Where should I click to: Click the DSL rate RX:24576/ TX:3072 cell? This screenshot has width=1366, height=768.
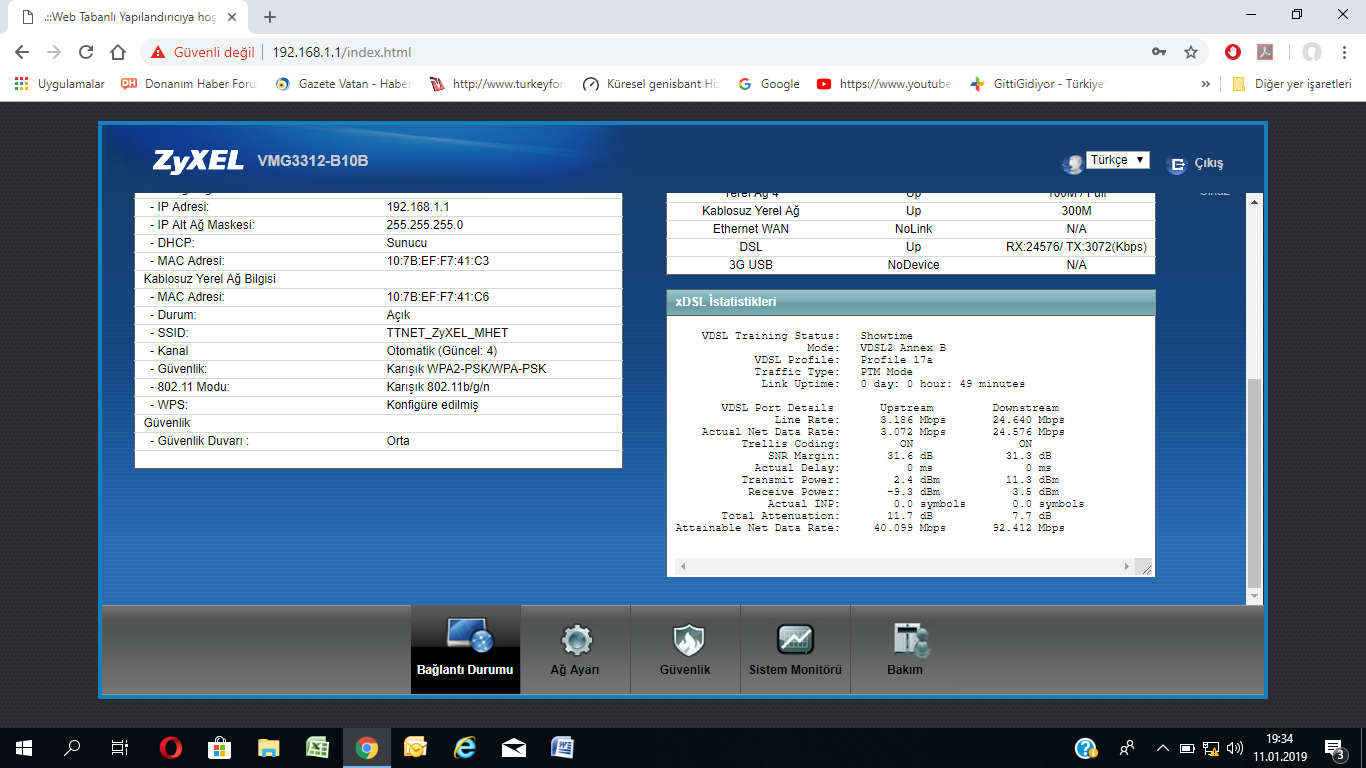coord(1076,247)
